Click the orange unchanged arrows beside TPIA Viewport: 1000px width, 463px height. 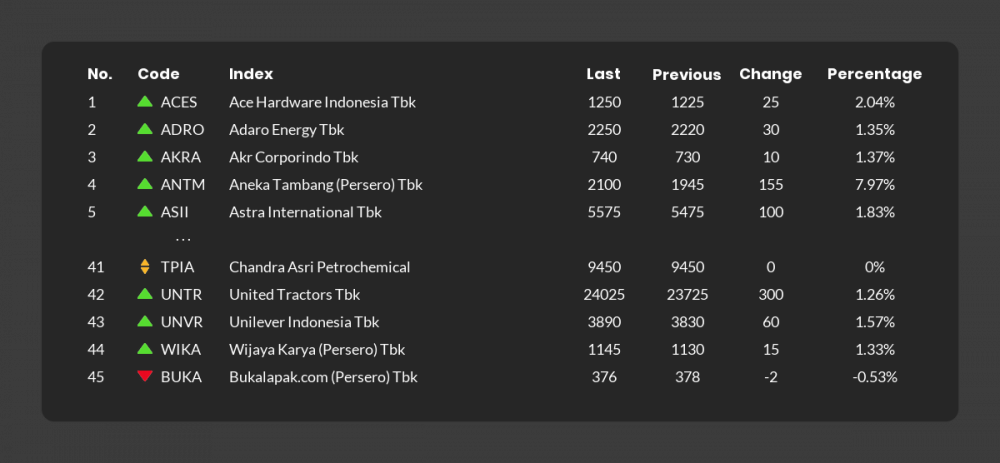(x=145, y=267)
